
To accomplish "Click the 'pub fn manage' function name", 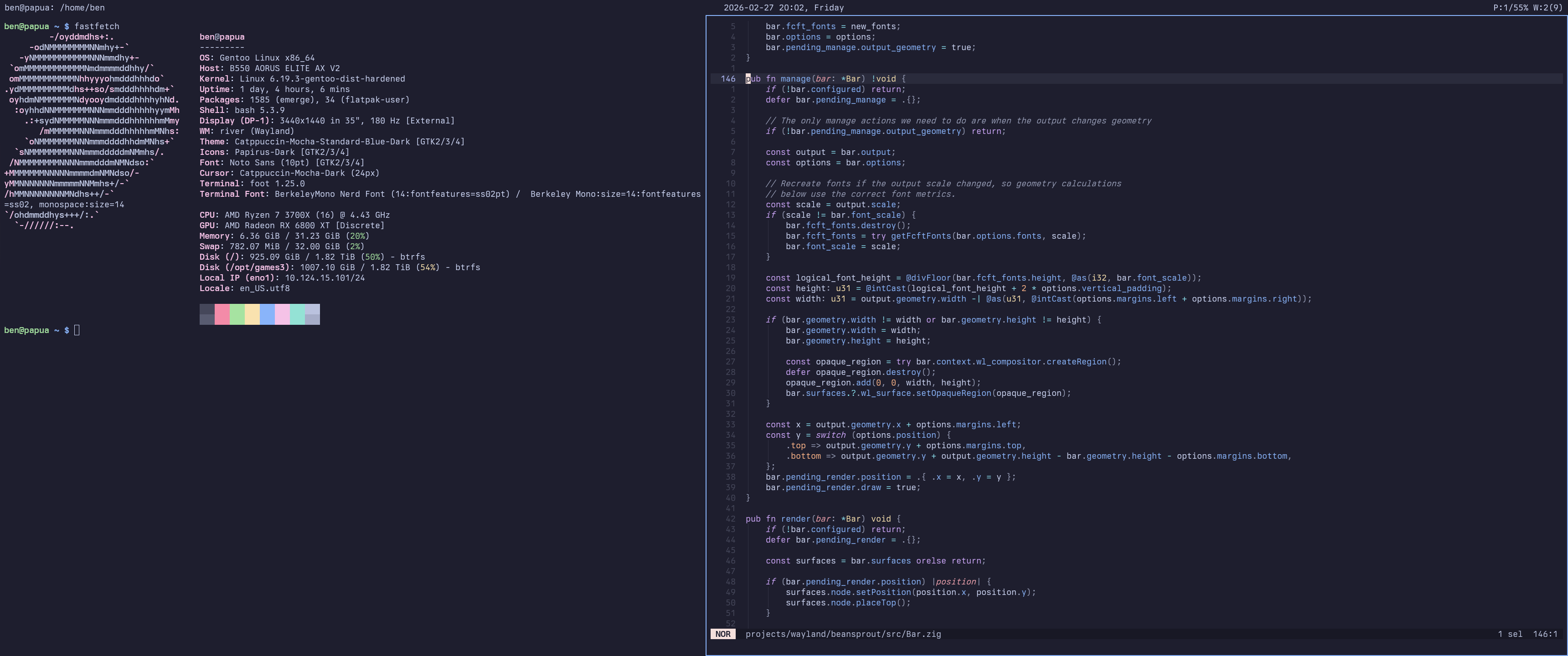I will pyautogui.click(x=794, y=78).
